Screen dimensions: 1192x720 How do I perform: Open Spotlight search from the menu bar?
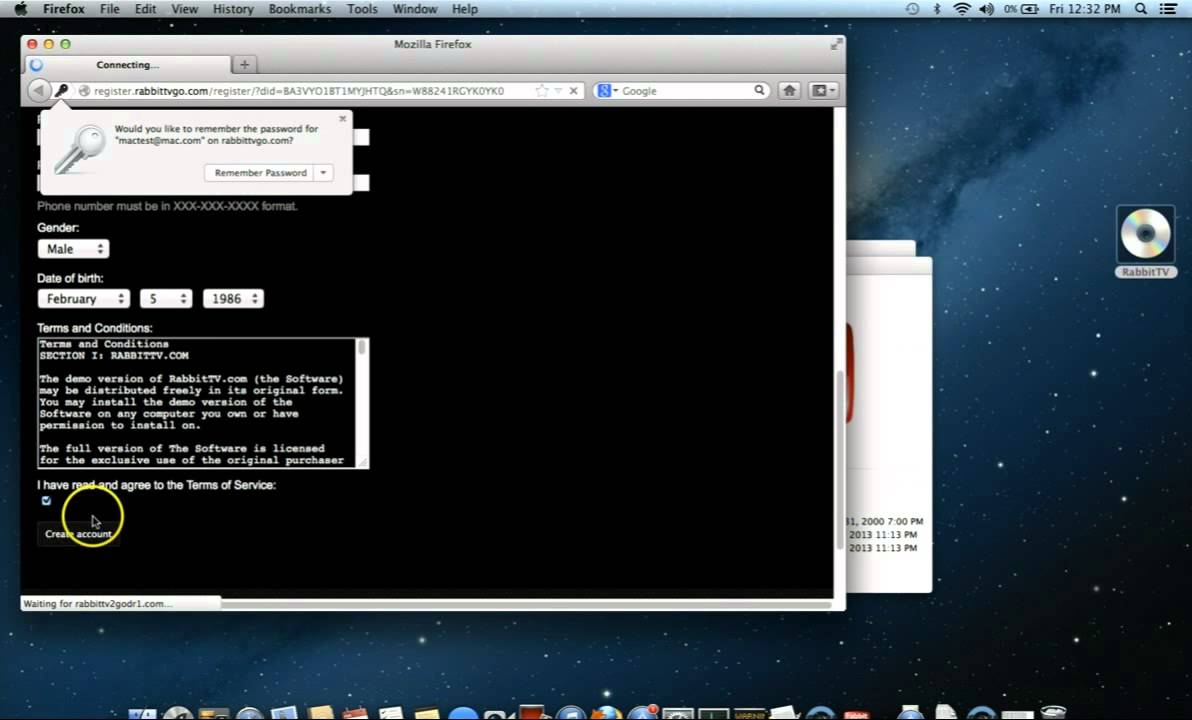coord(1140,8)
